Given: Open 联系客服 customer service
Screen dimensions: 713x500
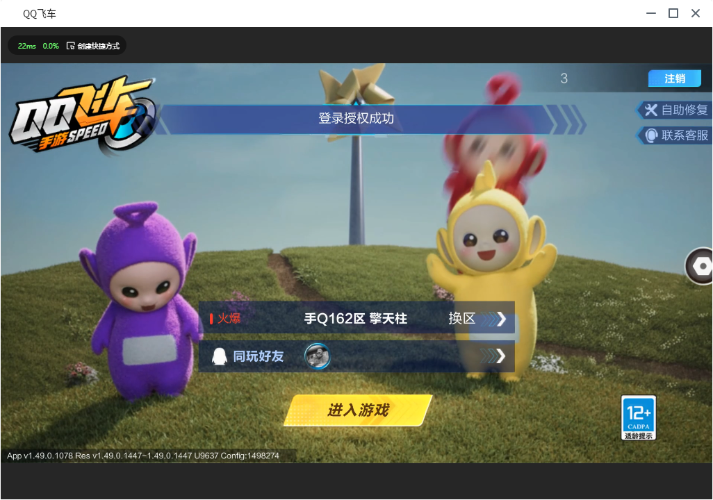Looking at the screenshot, I should 674,135.
